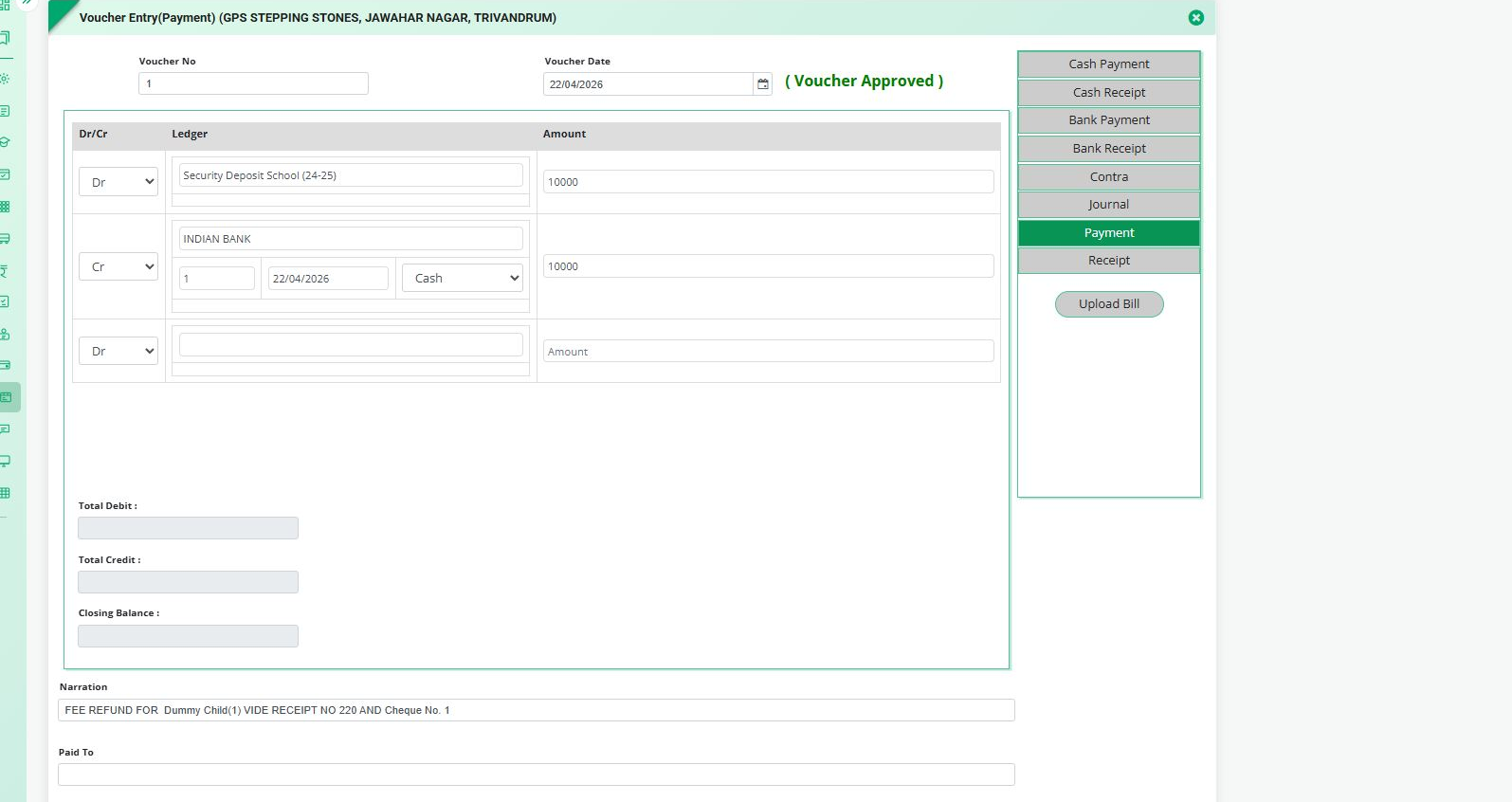
Task: Click the empty ledger field in third row
Action: [x=351, y=345]
